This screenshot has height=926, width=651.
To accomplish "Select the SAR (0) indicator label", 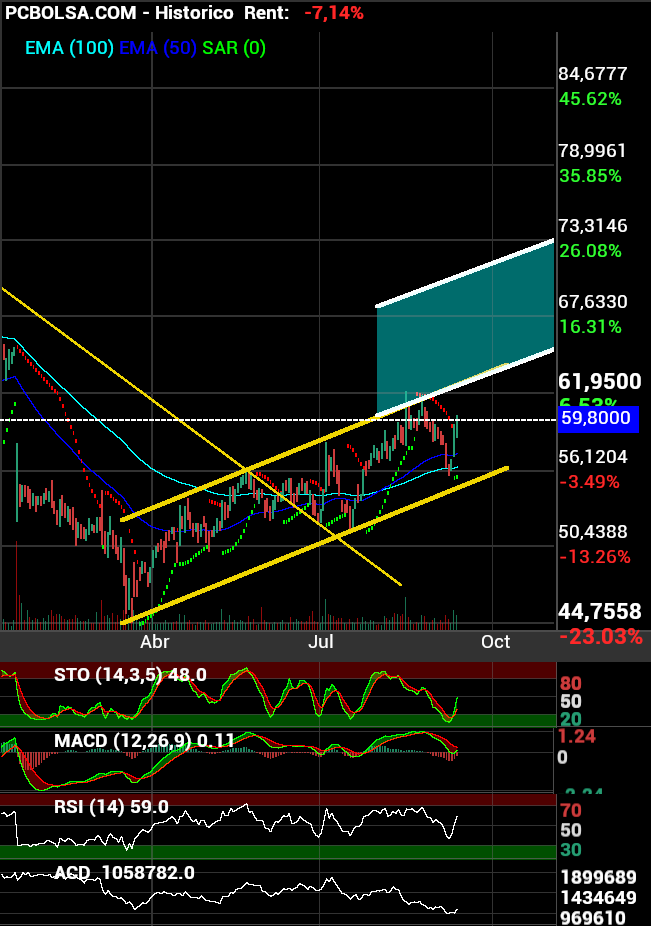I will point(234,48).
